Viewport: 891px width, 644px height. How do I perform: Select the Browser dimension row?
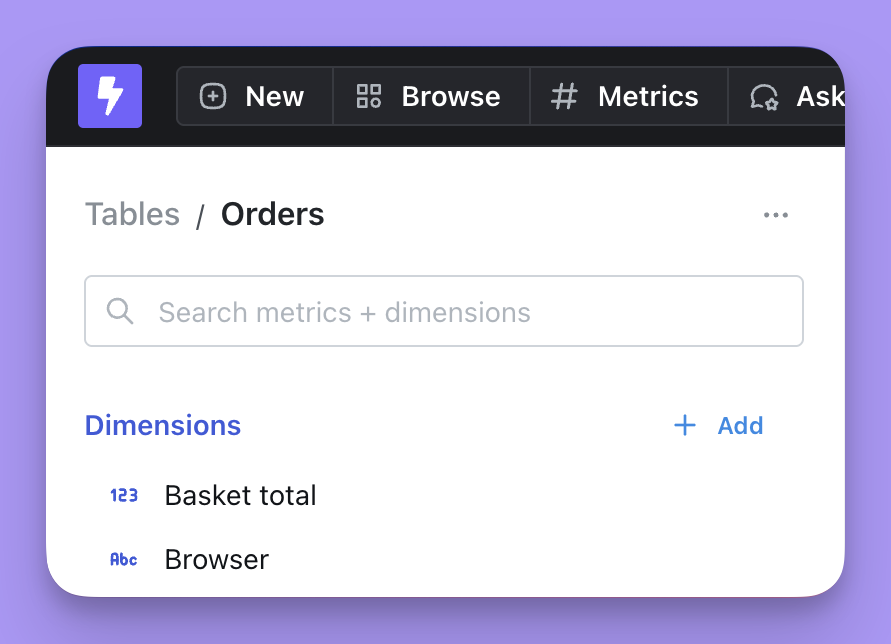point(216,560)
